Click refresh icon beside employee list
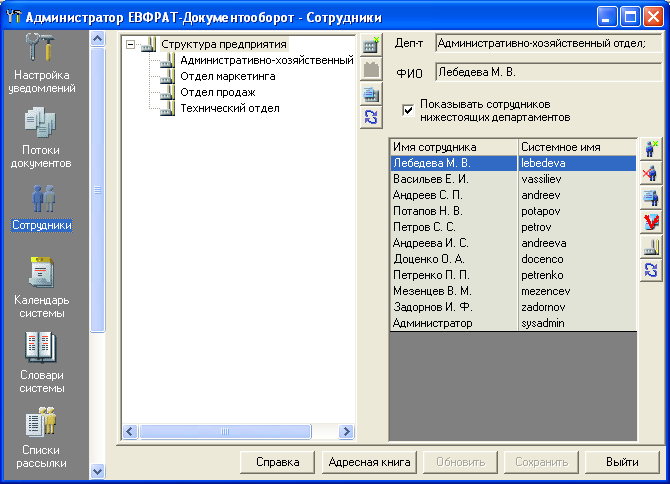The height and width of the screenshot is (484, 670). 651,270
